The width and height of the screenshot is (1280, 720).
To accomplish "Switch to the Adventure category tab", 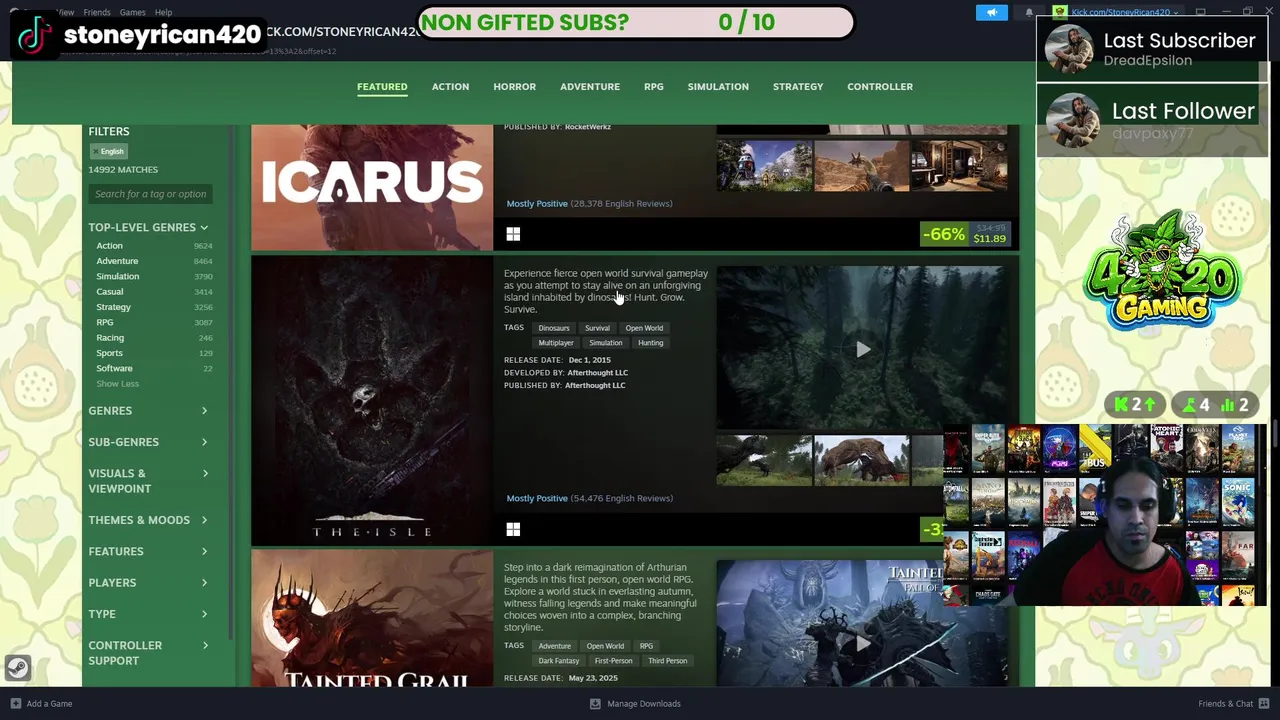I will (x=590, y=86).
